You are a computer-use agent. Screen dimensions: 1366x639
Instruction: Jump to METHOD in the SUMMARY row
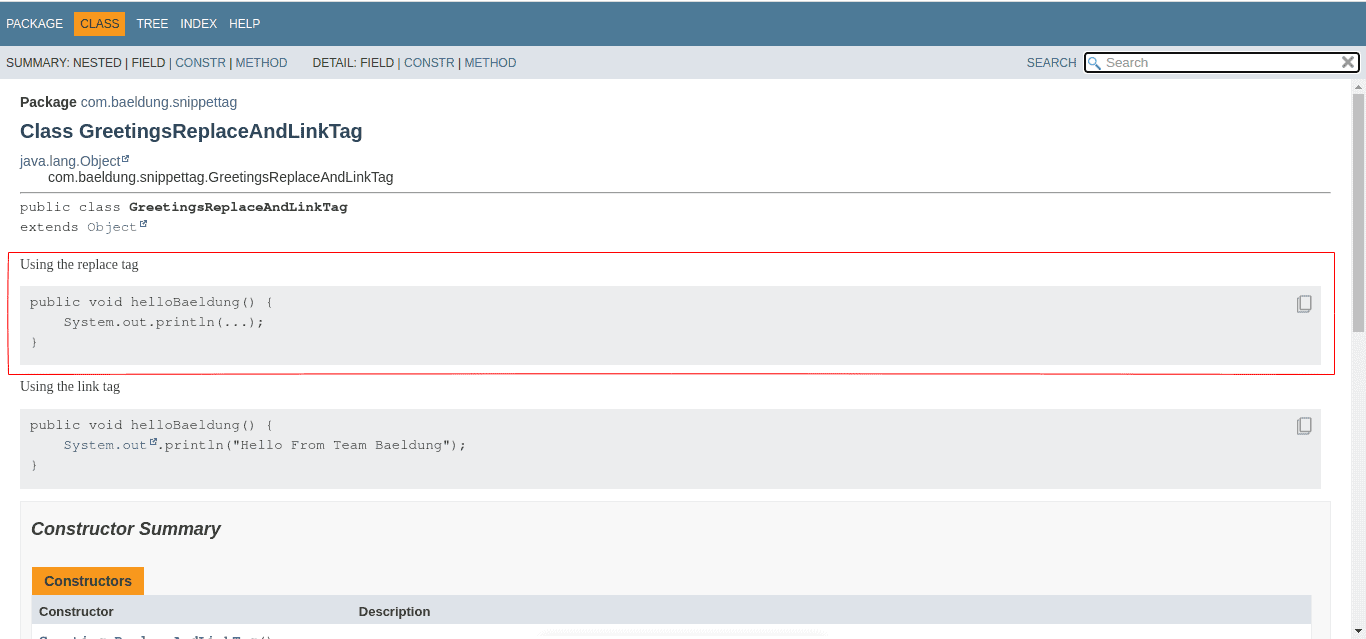pos(261,63)
